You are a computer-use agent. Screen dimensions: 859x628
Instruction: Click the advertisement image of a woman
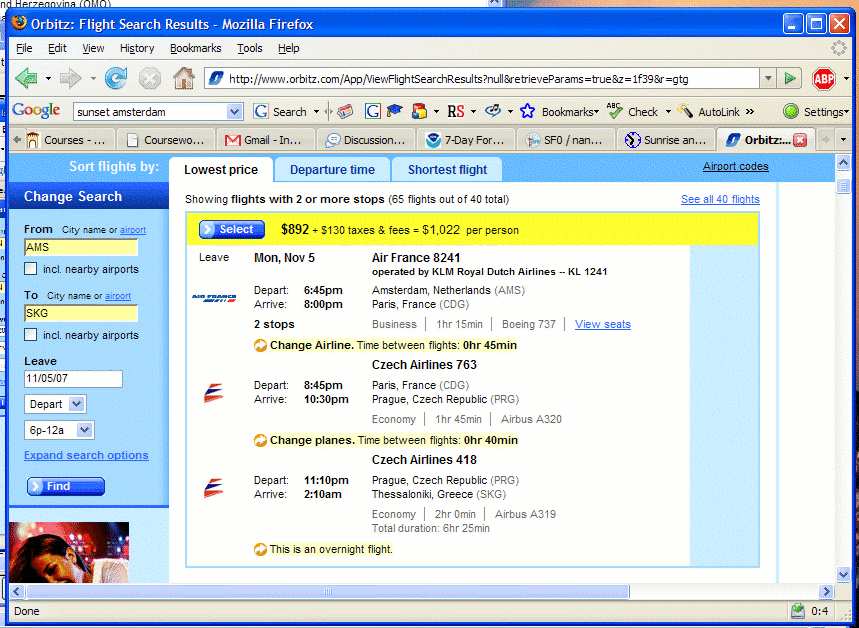point(69,552)
